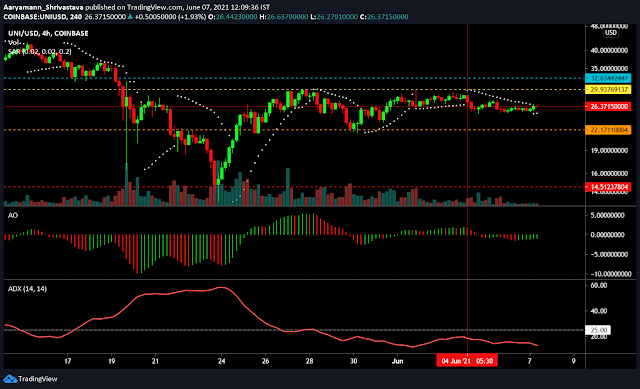Click the 0.0000000 AO axis value
This screenshot has width=640, height=389.
607,235
